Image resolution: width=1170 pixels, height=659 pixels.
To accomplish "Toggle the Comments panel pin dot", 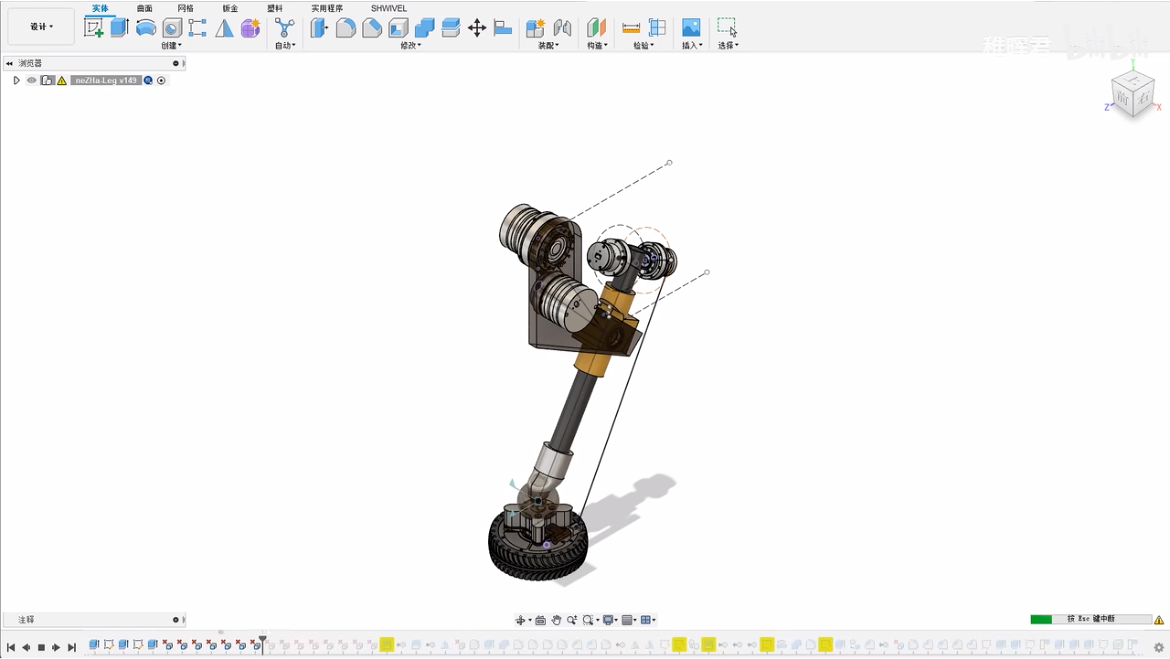I will 176,619.
